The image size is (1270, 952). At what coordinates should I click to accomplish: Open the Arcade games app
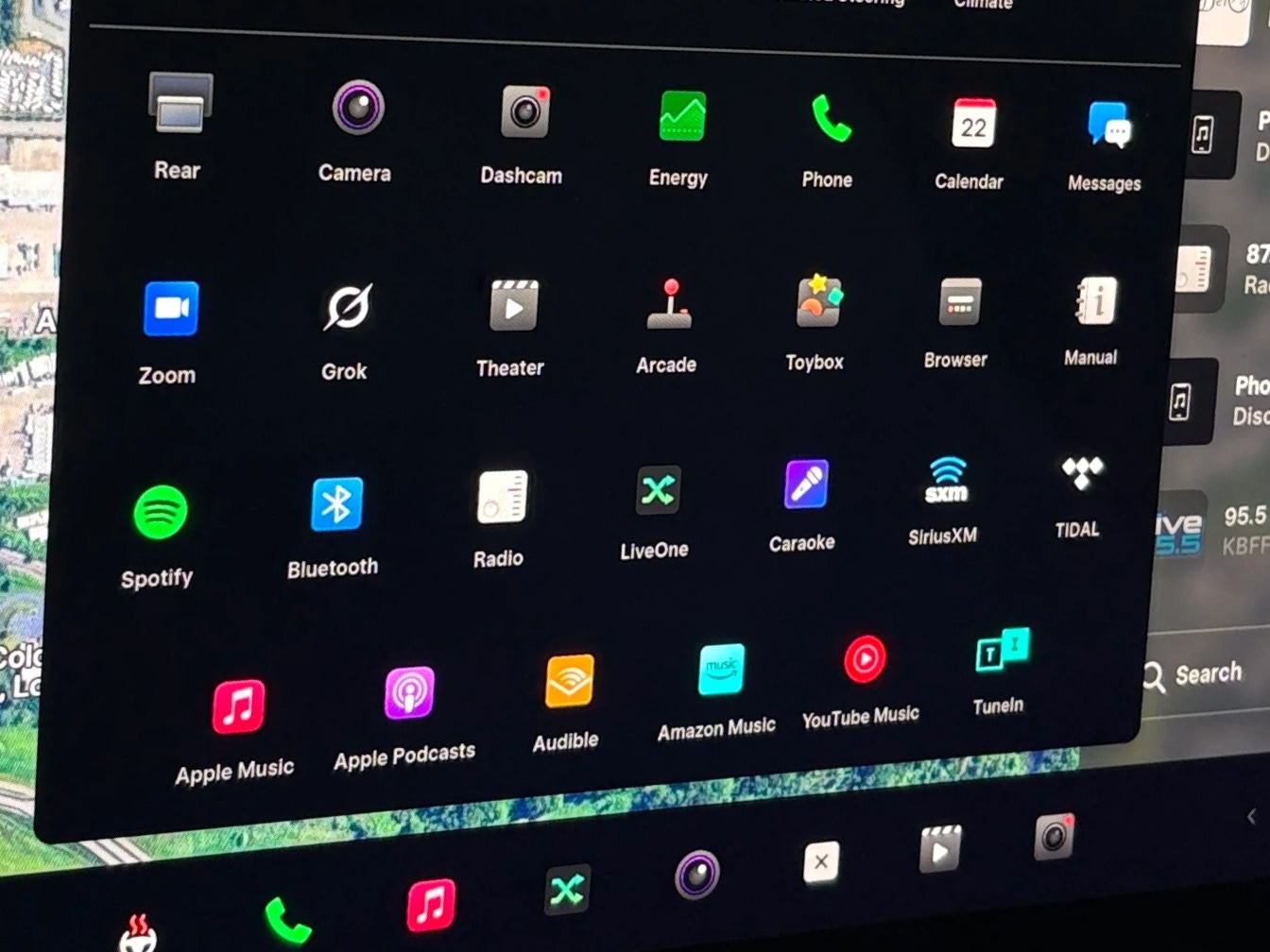669,304
